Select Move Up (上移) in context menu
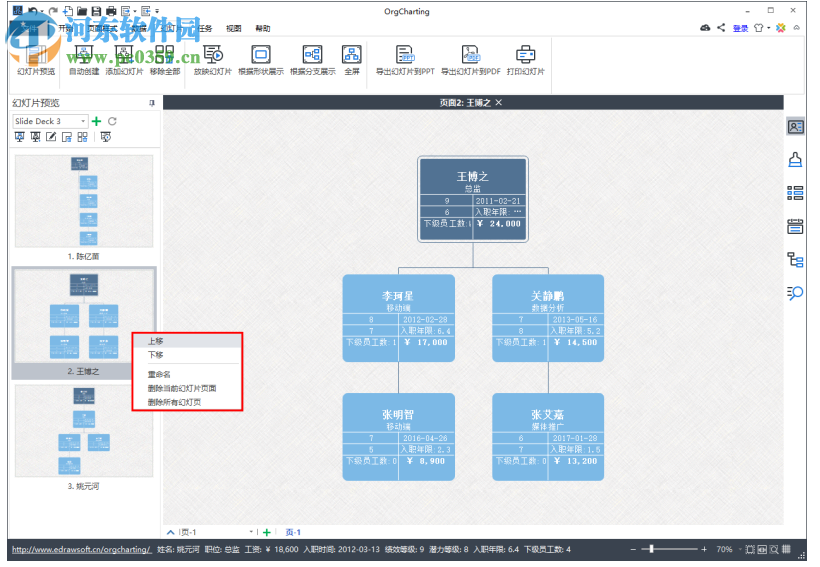The height and width of the screenshot is (567, 820). tap(188, 341)
